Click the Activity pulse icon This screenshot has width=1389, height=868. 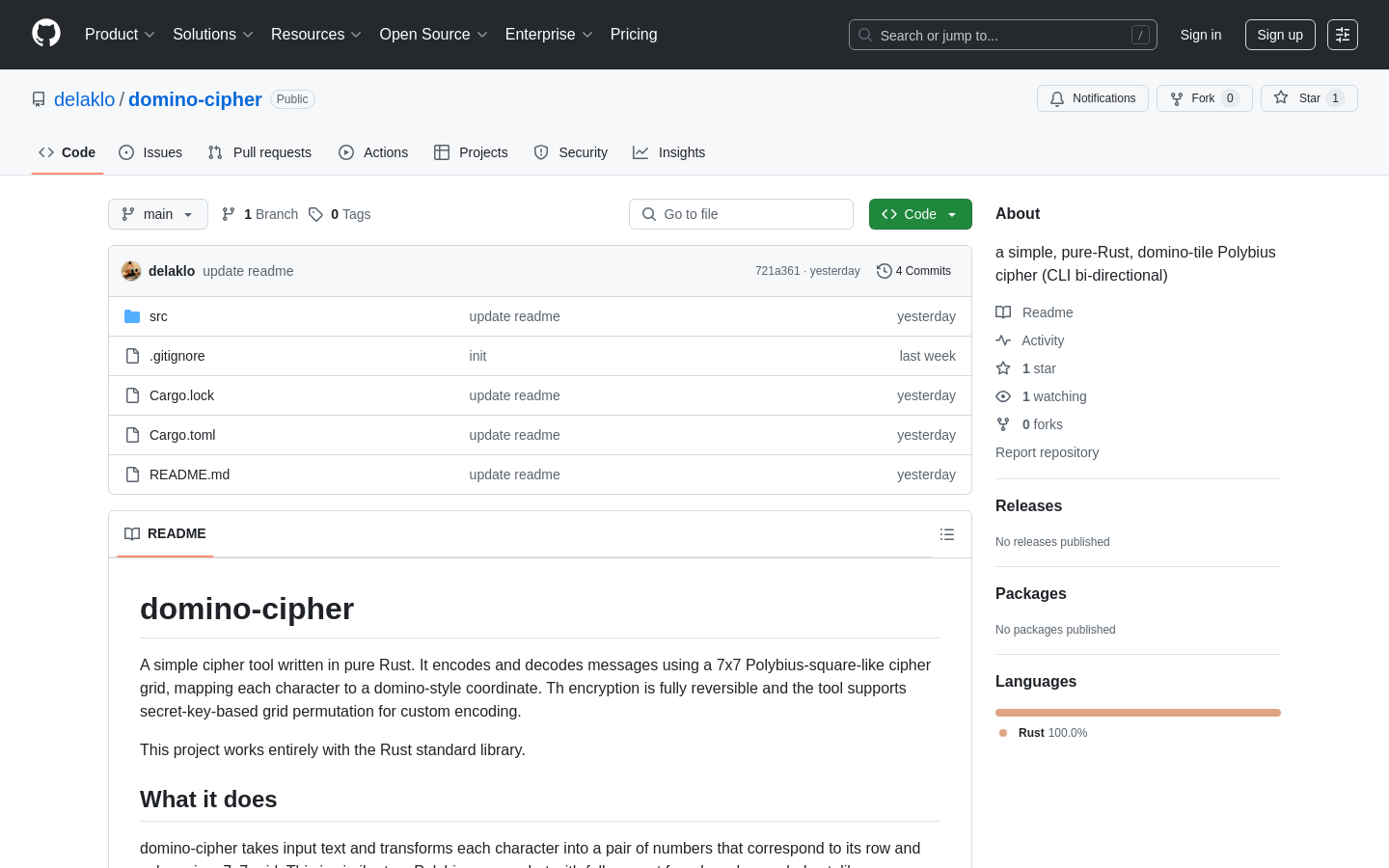1003,340
